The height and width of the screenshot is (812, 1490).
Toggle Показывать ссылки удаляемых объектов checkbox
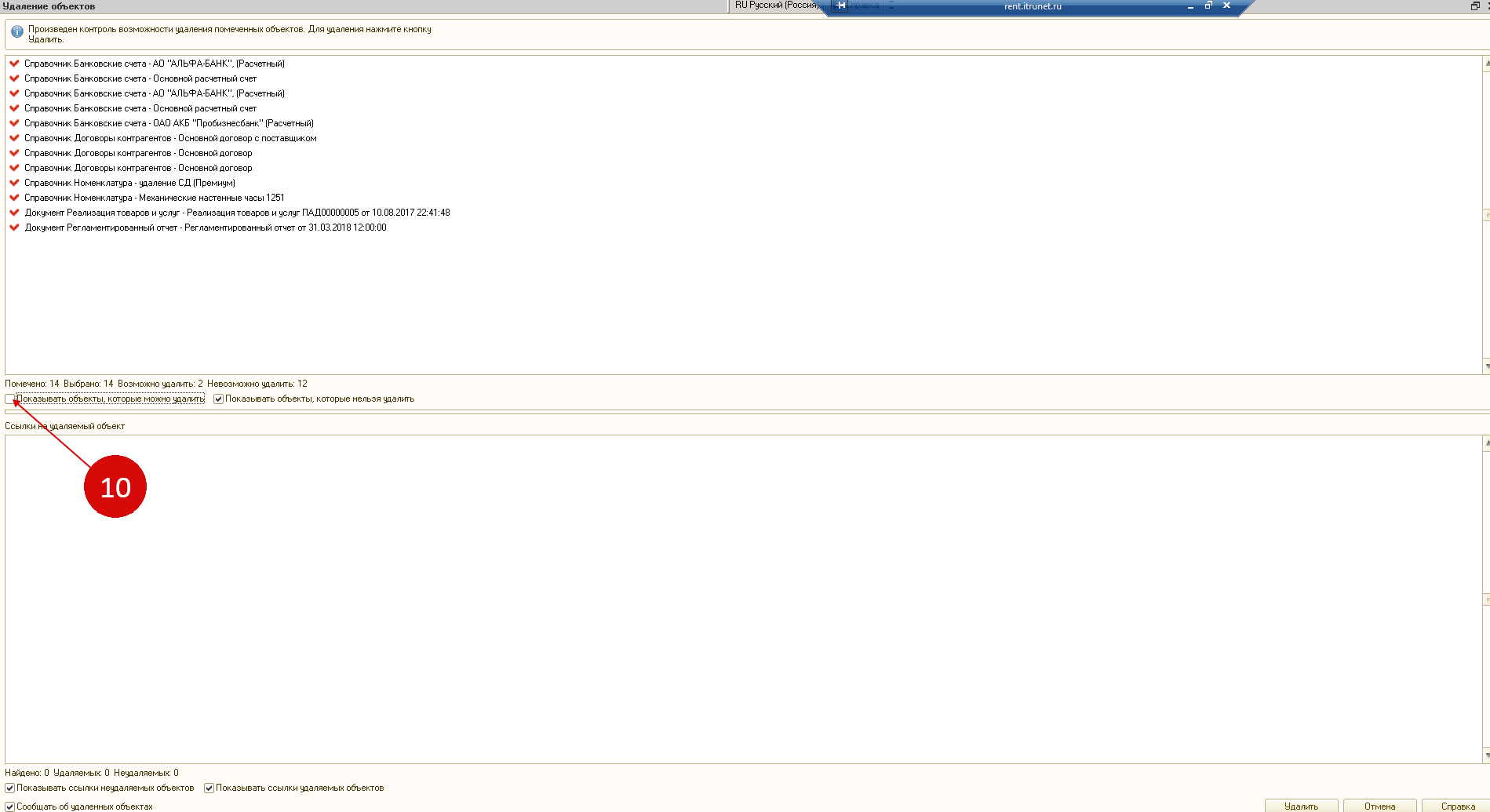(209, 788)
